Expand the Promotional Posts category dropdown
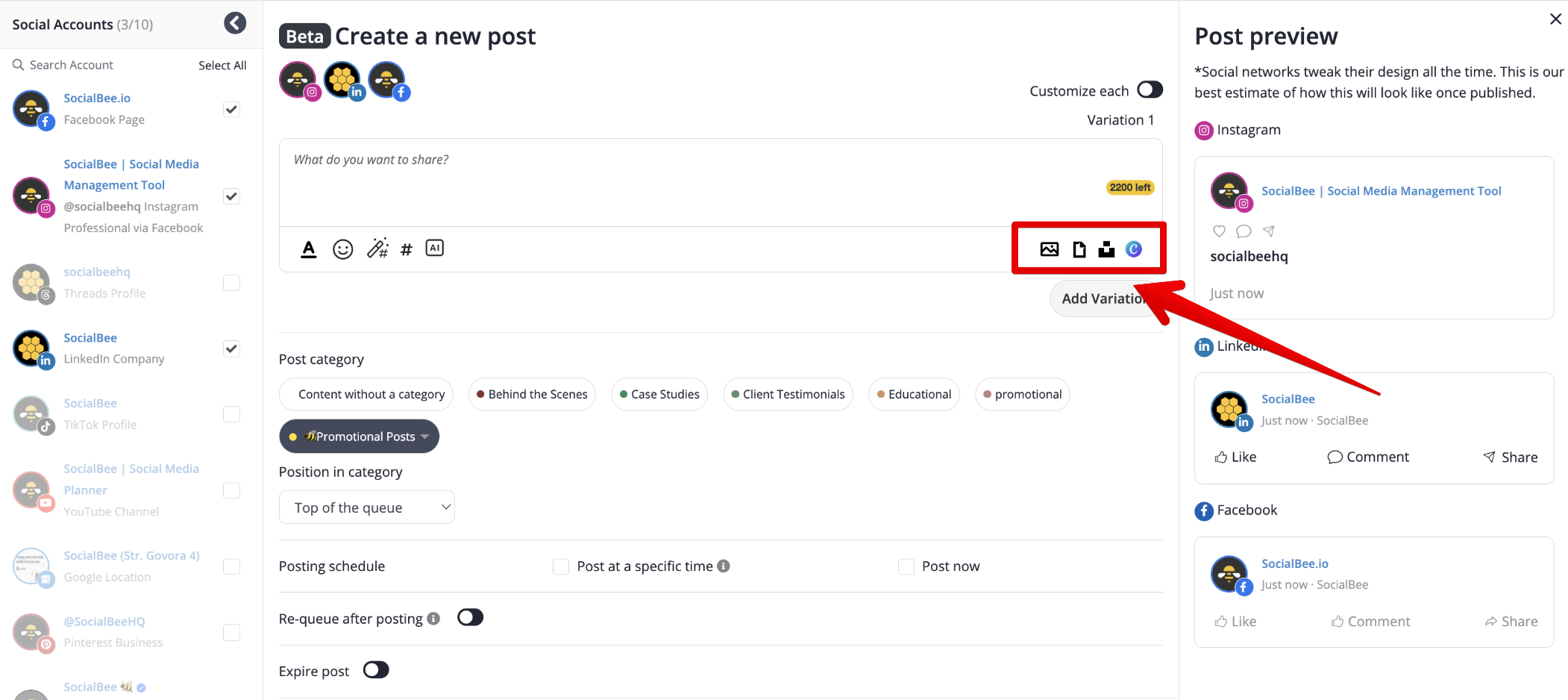 (424, 437)
